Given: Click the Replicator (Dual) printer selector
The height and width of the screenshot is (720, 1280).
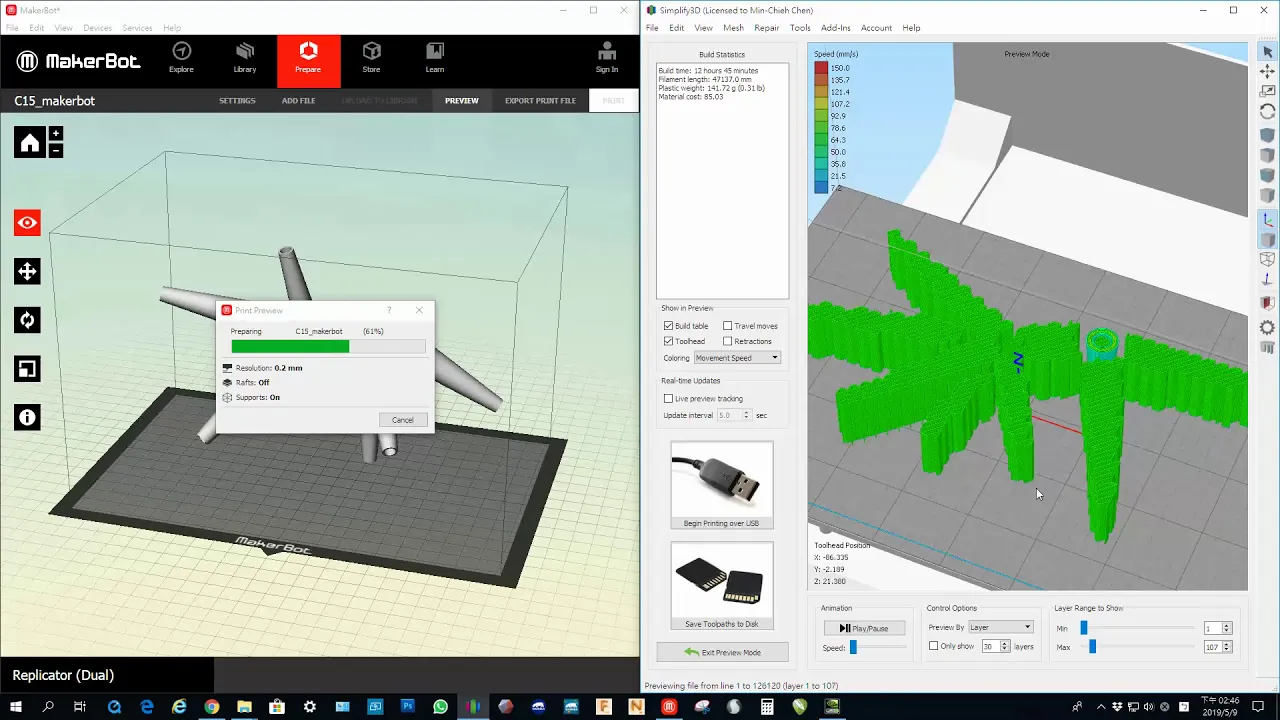Looking at the screenshot, I should click(x=107, y=675).
